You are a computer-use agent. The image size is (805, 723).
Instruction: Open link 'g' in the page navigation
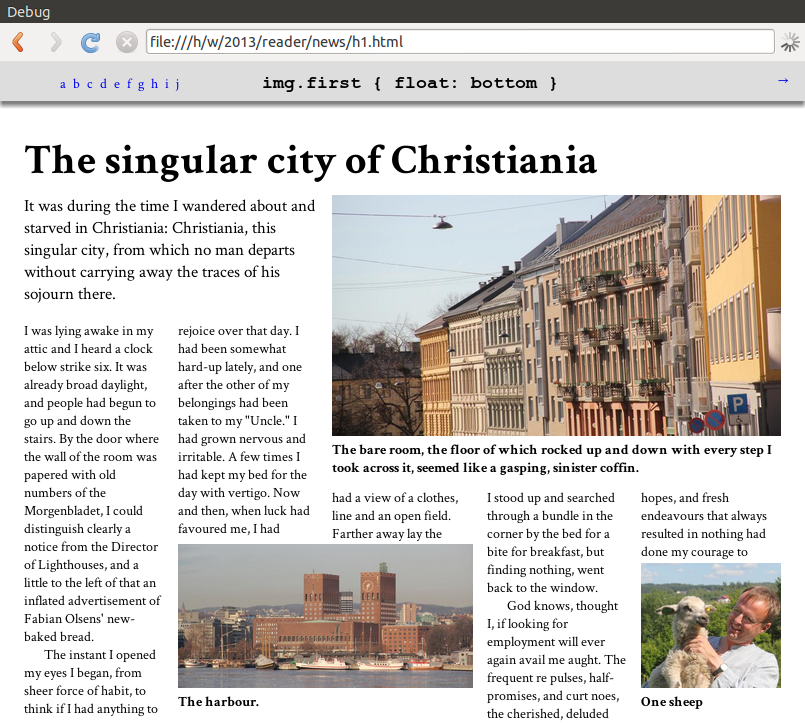(x=141, y=85)
